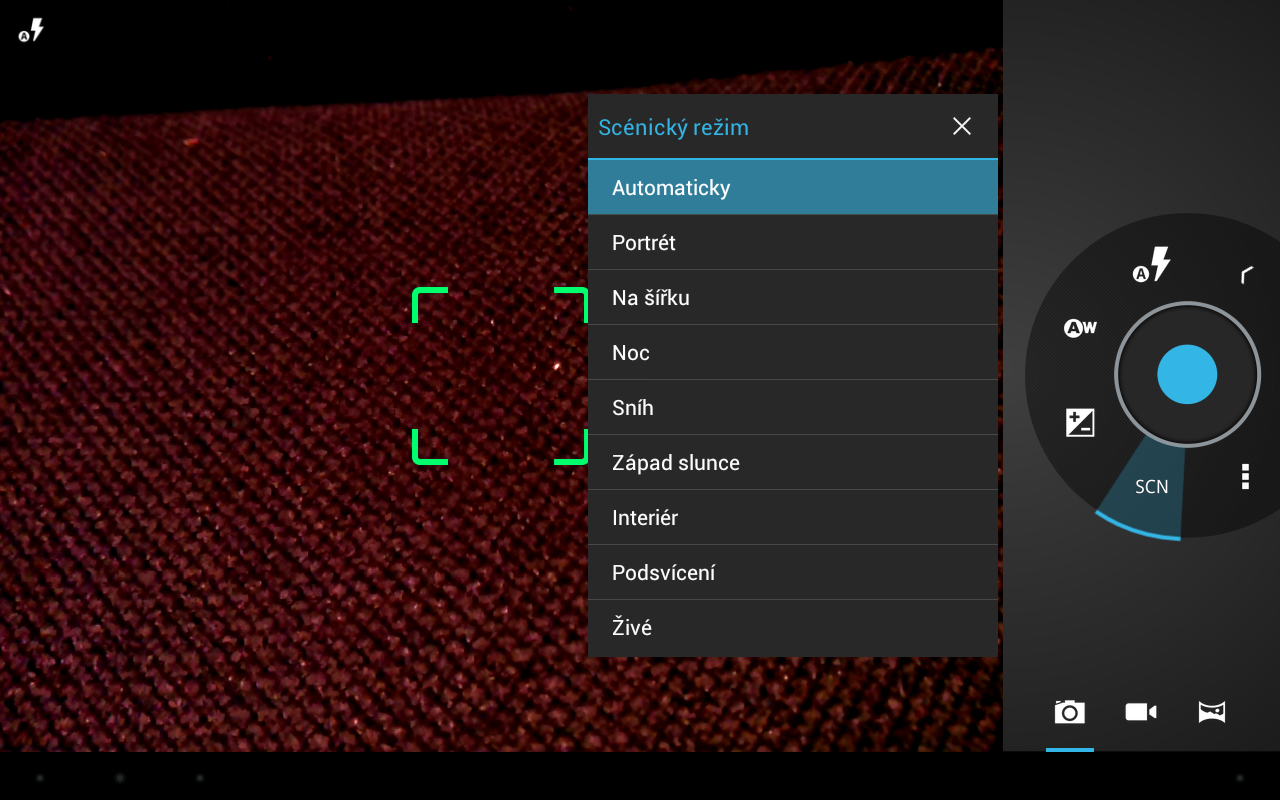Switch to panorama capture mode
This screenshot has width=1280, height=800.
[x=1211, y=711]
